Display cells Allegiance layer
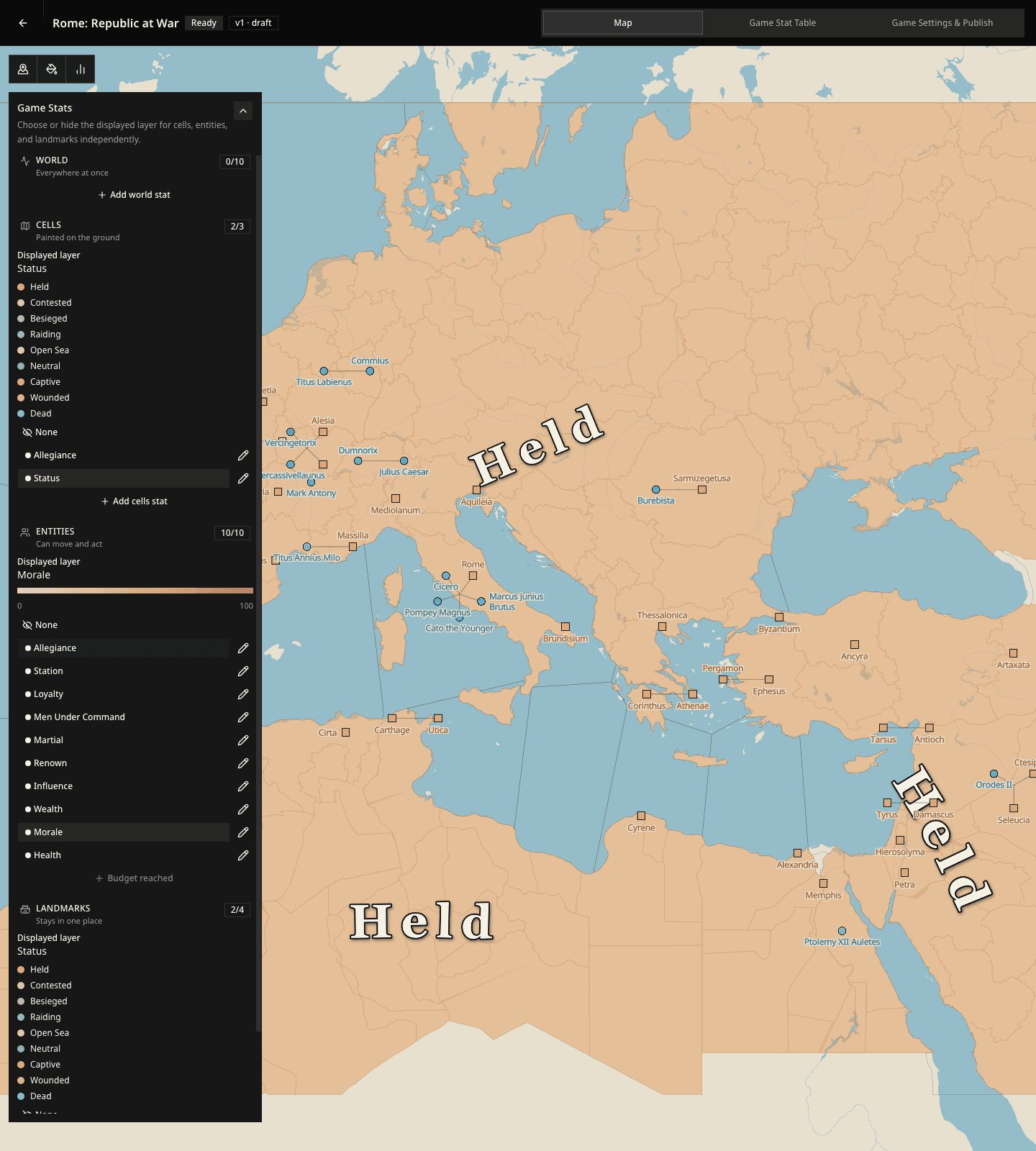This screenshot has width=1036, height=1151. (124, 455)
